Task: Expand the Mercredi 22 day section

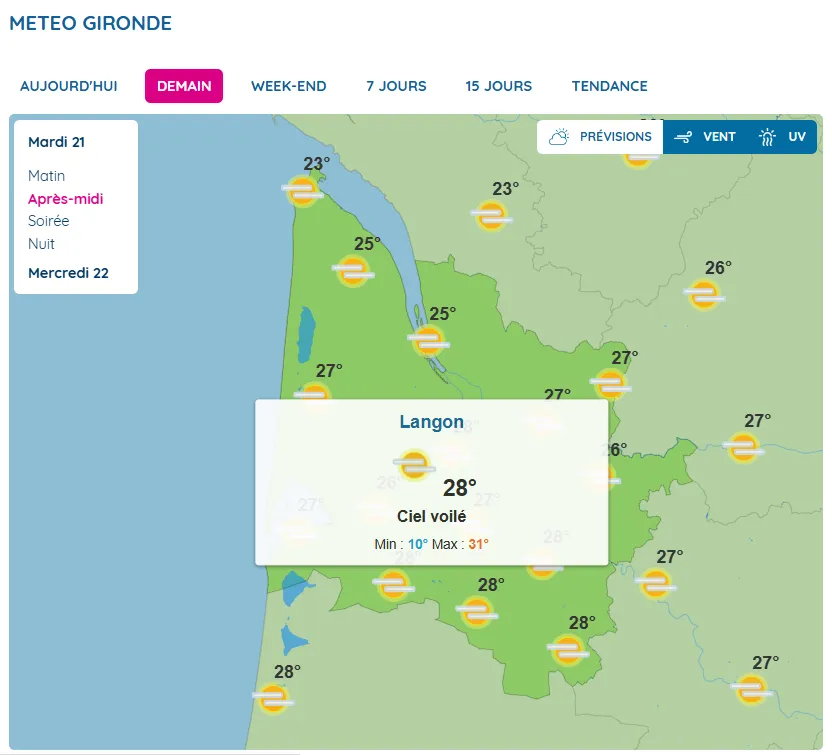Action: coord(68,273)
